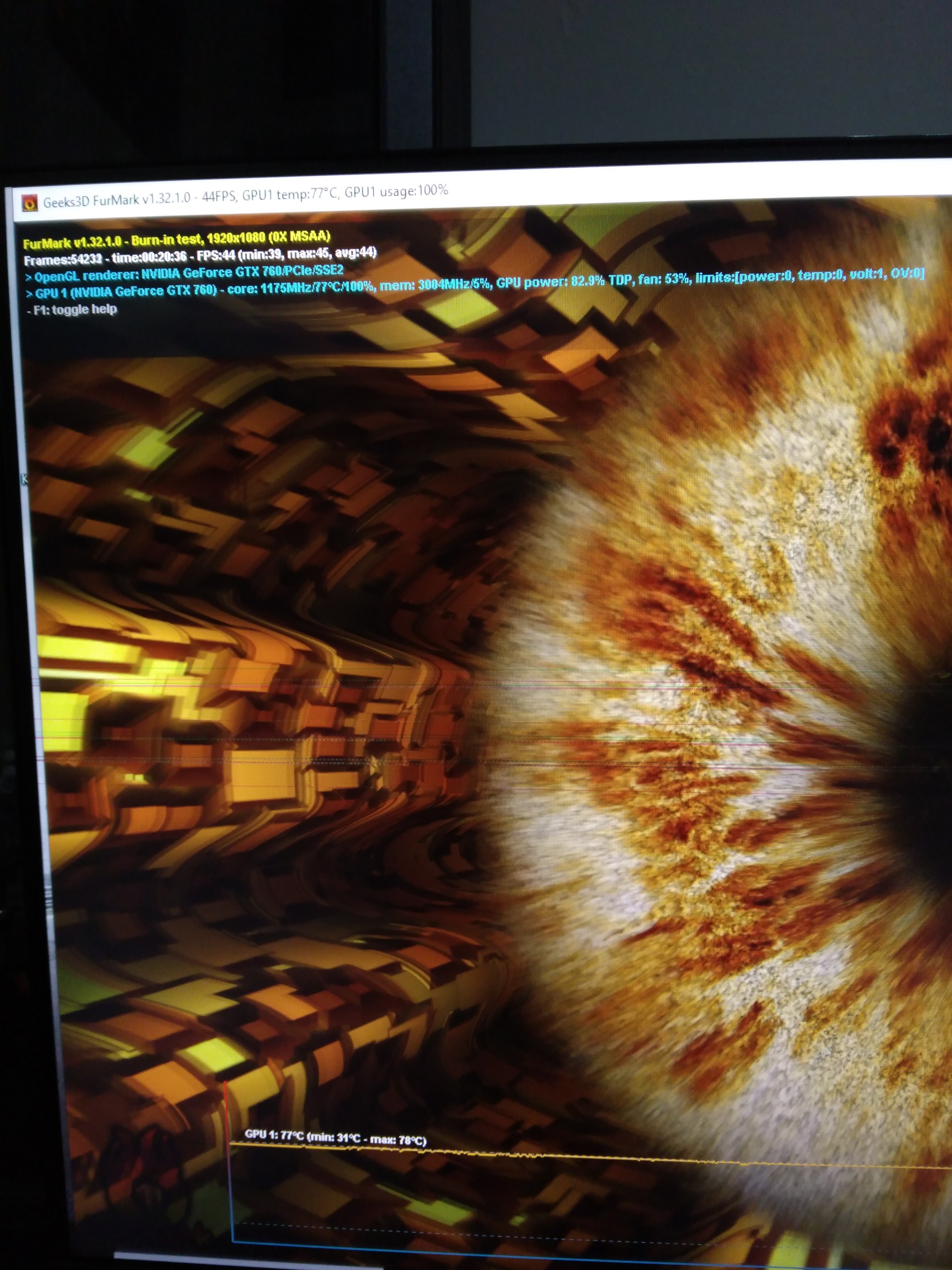Click the F1: toggle help hint
Viewport: 952px width, 1270px height.
[72, 310]
